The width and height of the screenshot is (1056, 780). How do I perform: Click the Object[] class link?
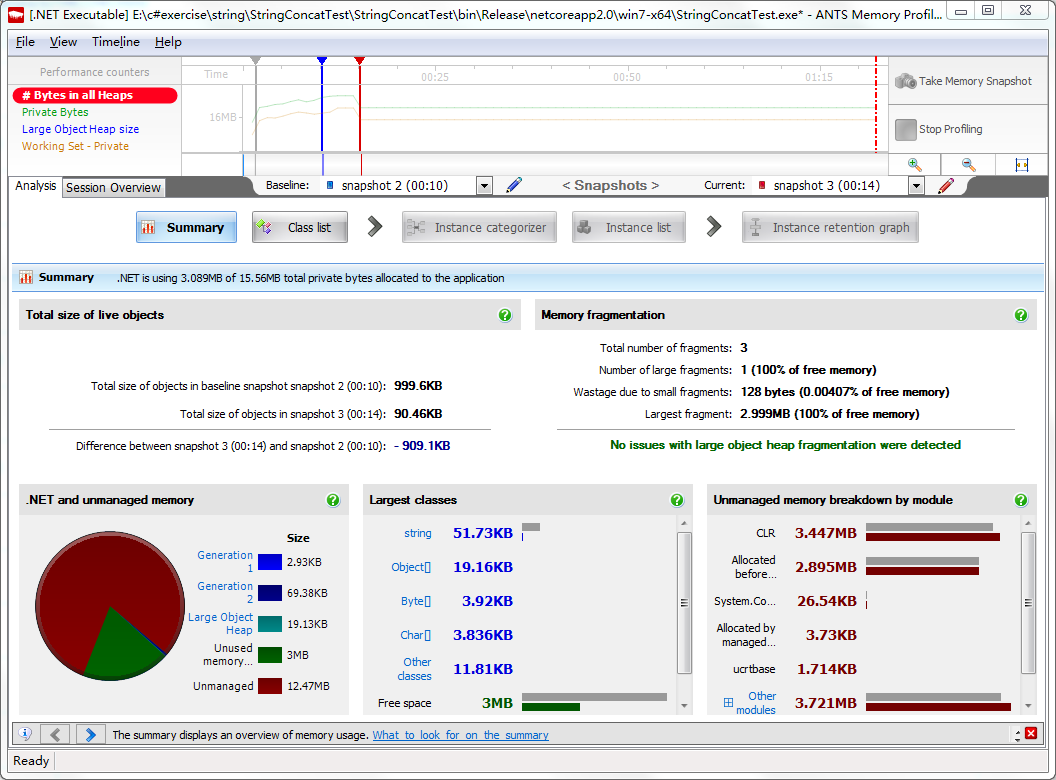(x=411, y=567)
